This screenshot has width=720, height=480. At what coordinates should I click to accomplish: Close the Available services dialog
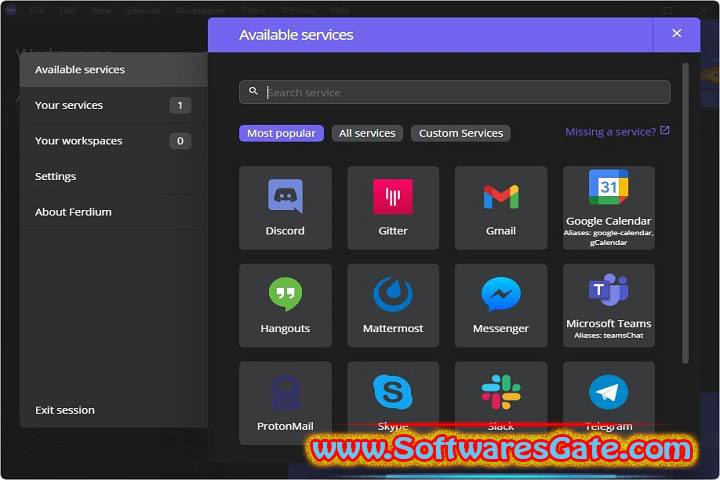click(x=676, y=34)
